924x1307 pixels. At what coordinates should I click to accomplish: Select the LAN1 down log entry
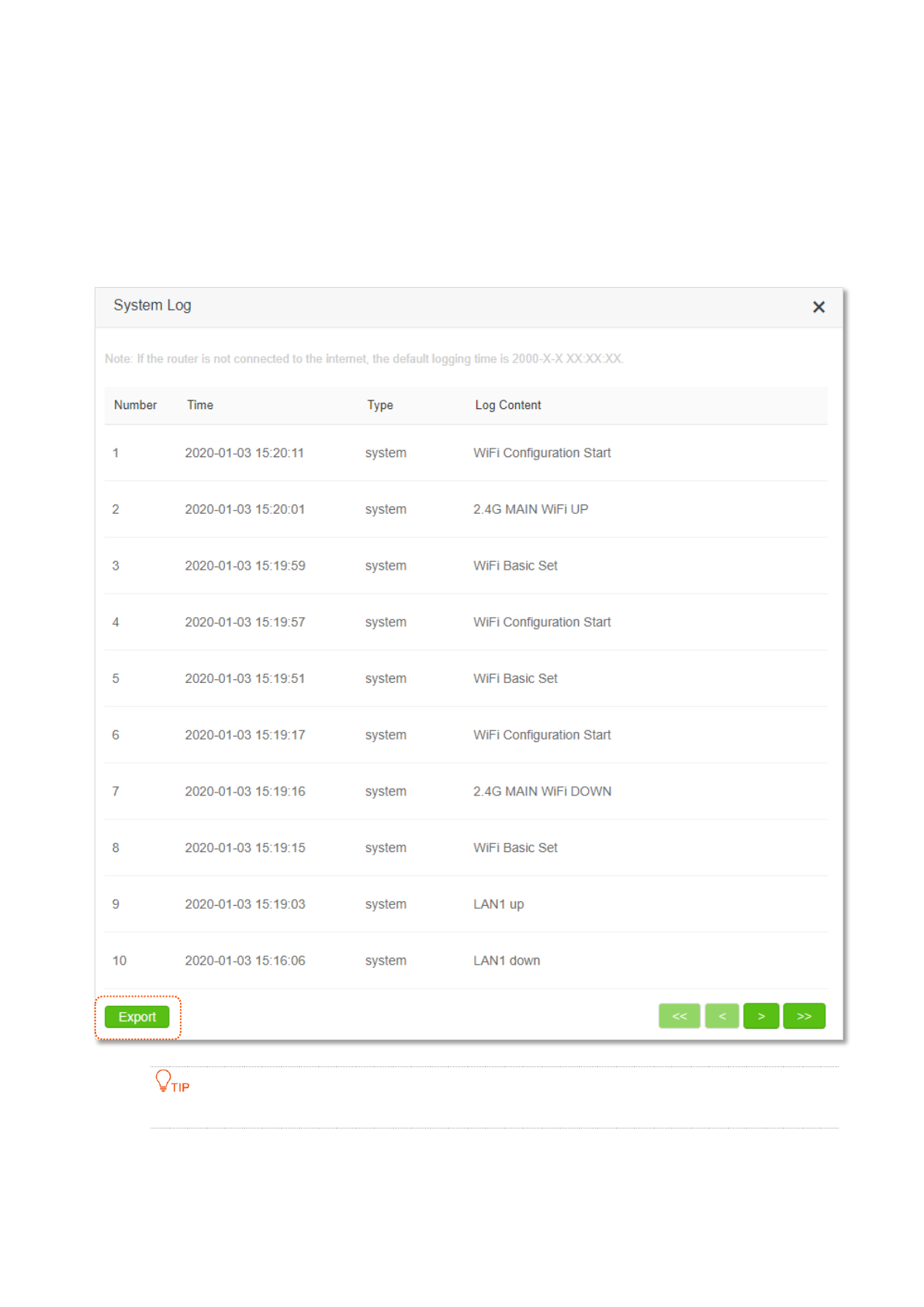point(507,961)
